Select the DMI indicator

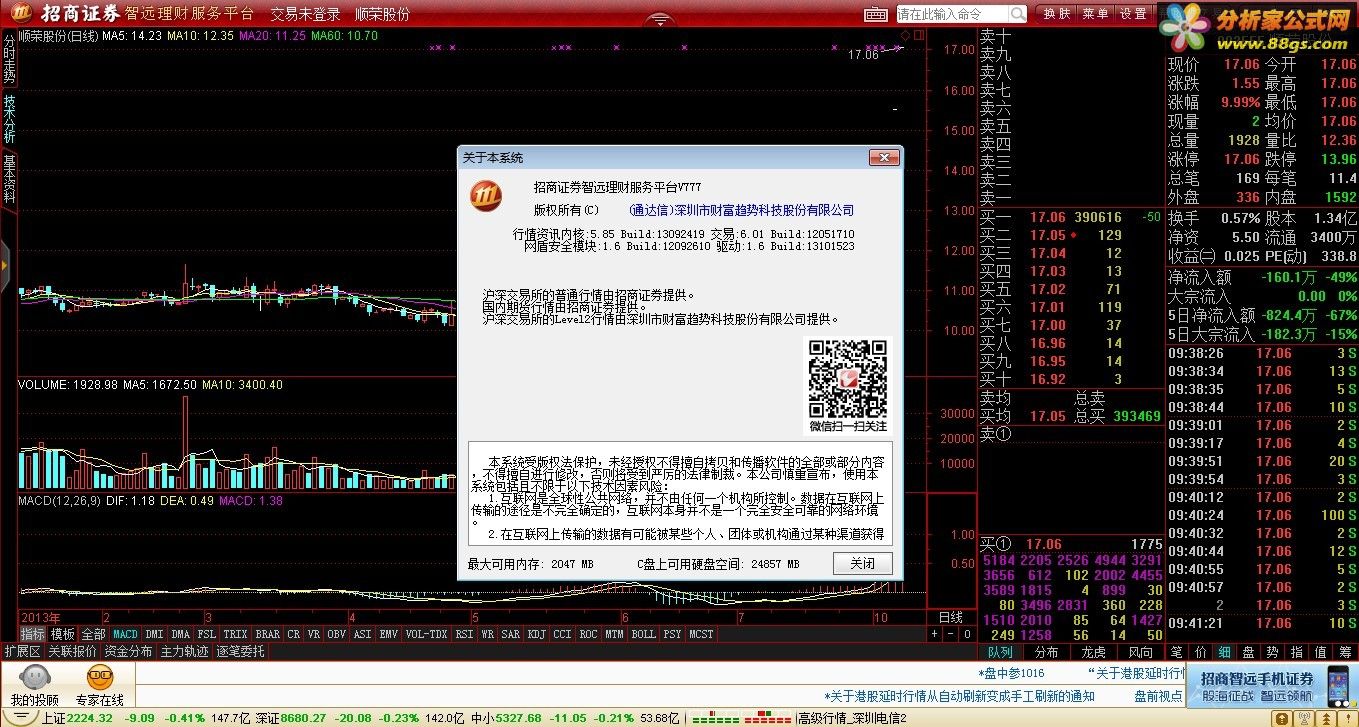(154, 634)
